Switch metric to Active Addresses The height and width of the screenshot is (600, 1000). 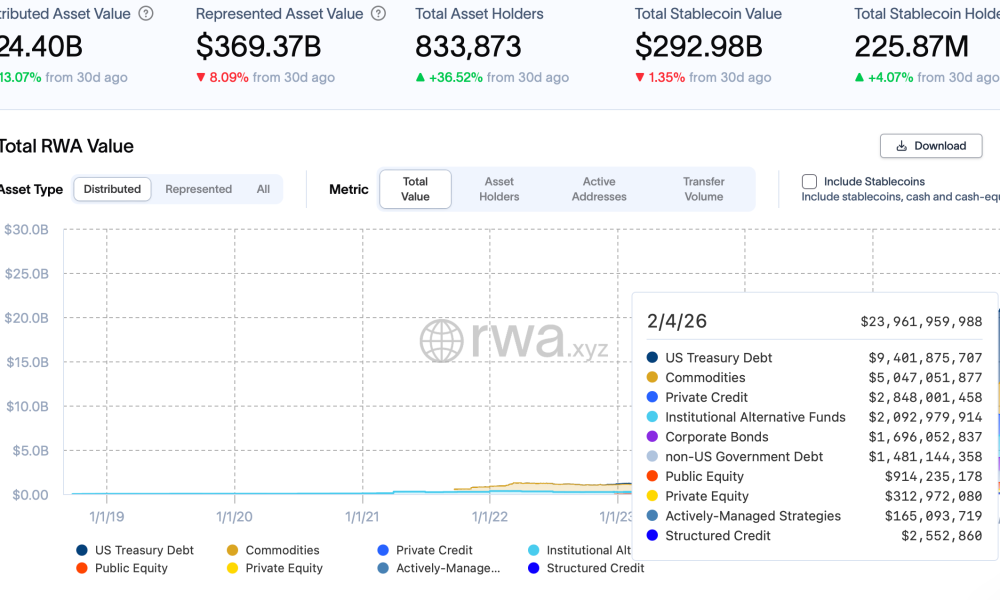point(599,189)
